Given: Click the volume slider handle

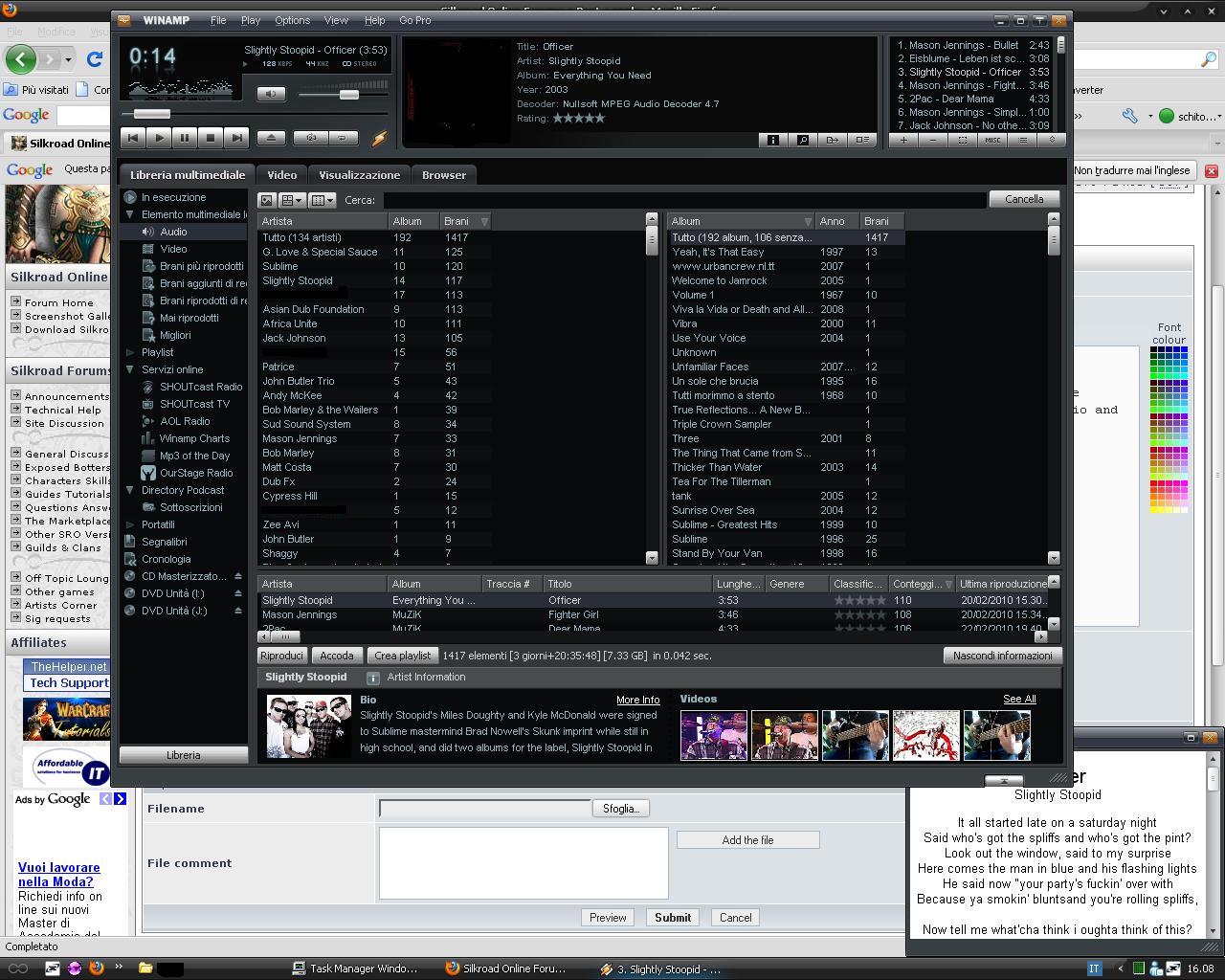Looking at the screenshot, I should (348, 94).
